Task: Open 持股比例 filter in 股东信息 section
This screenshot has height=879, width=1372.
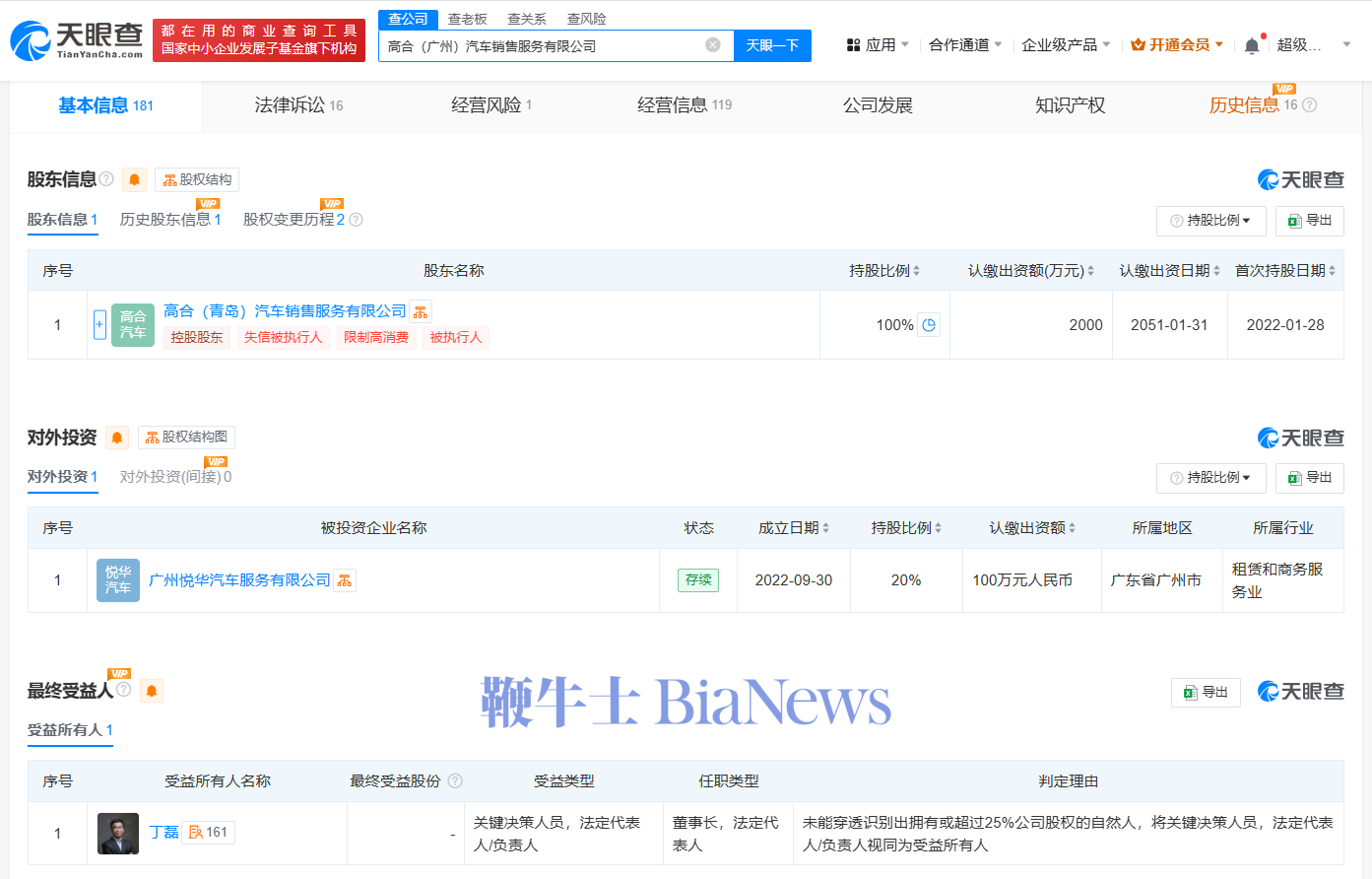Action: click(1211, 221)
